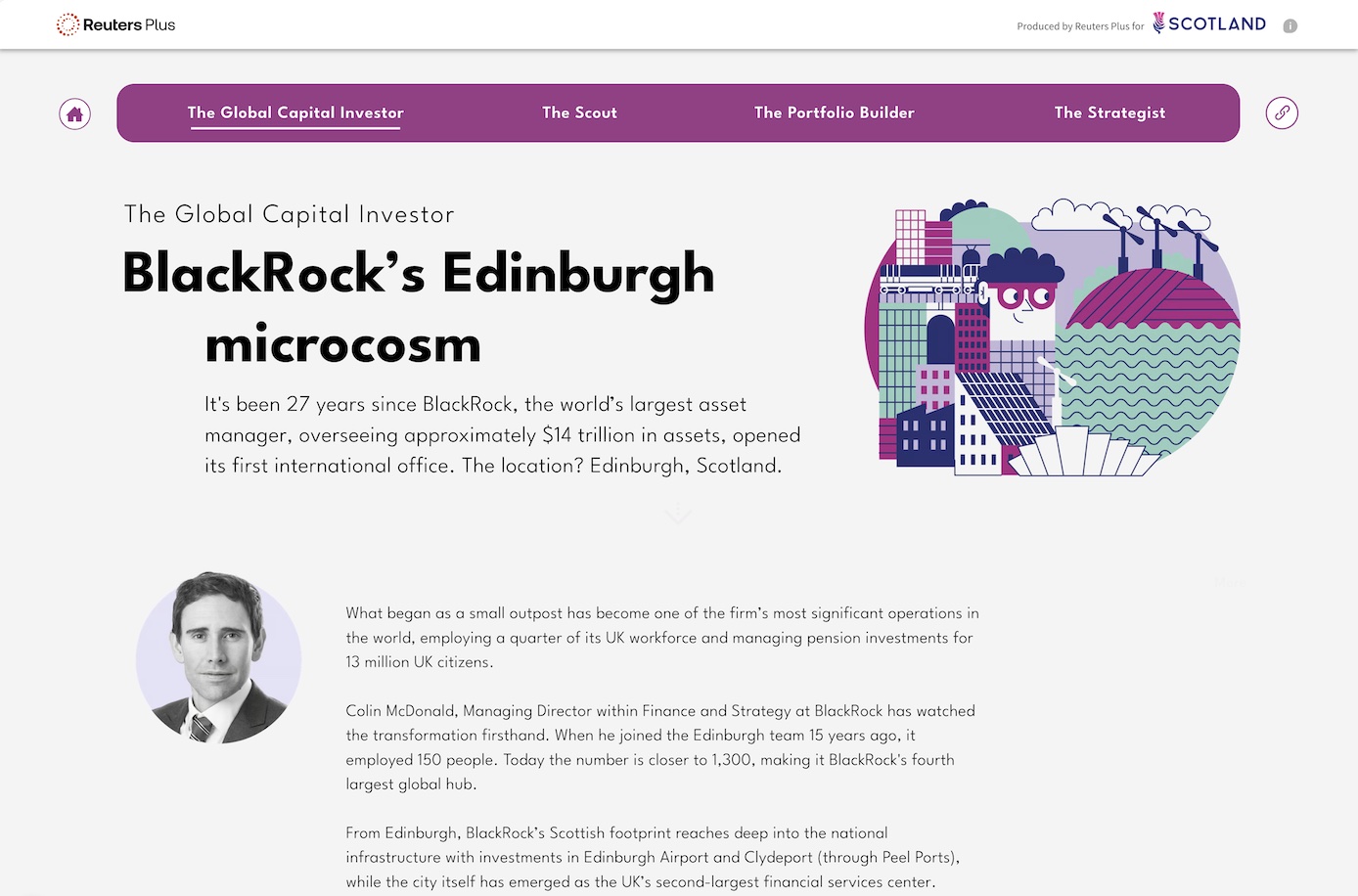Click the headline "BlackRock's Edinburgh microcosm"

419,308
